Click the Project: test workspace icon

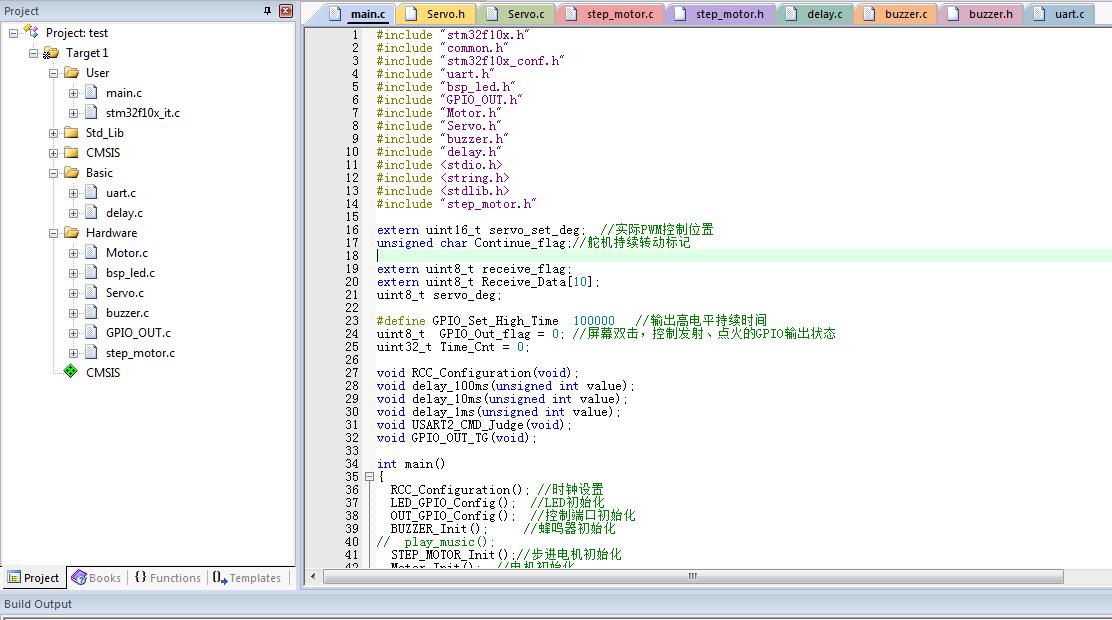31,32
